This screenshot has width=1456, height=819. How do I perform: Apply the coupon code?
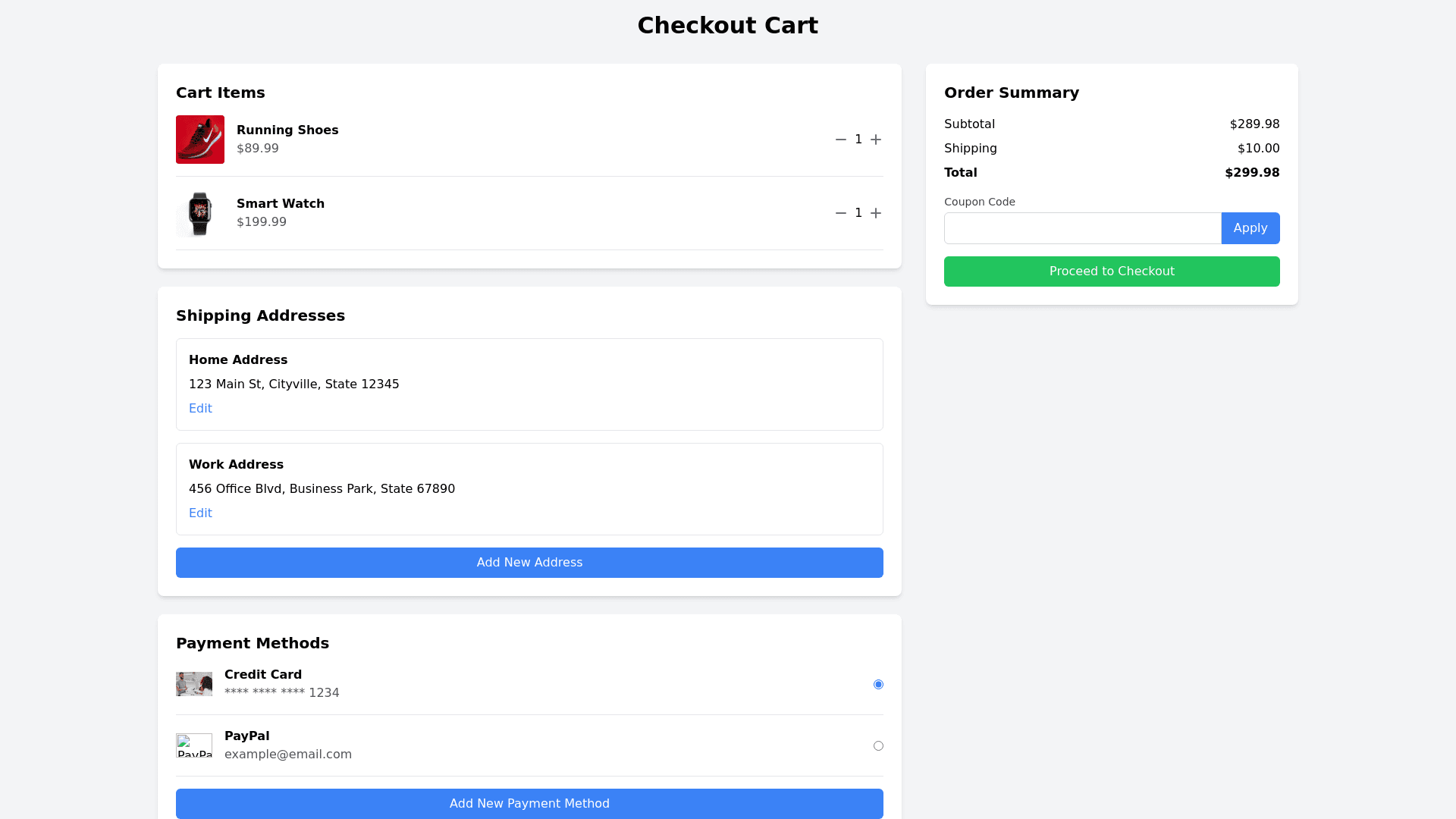[x=1250, y=228]
